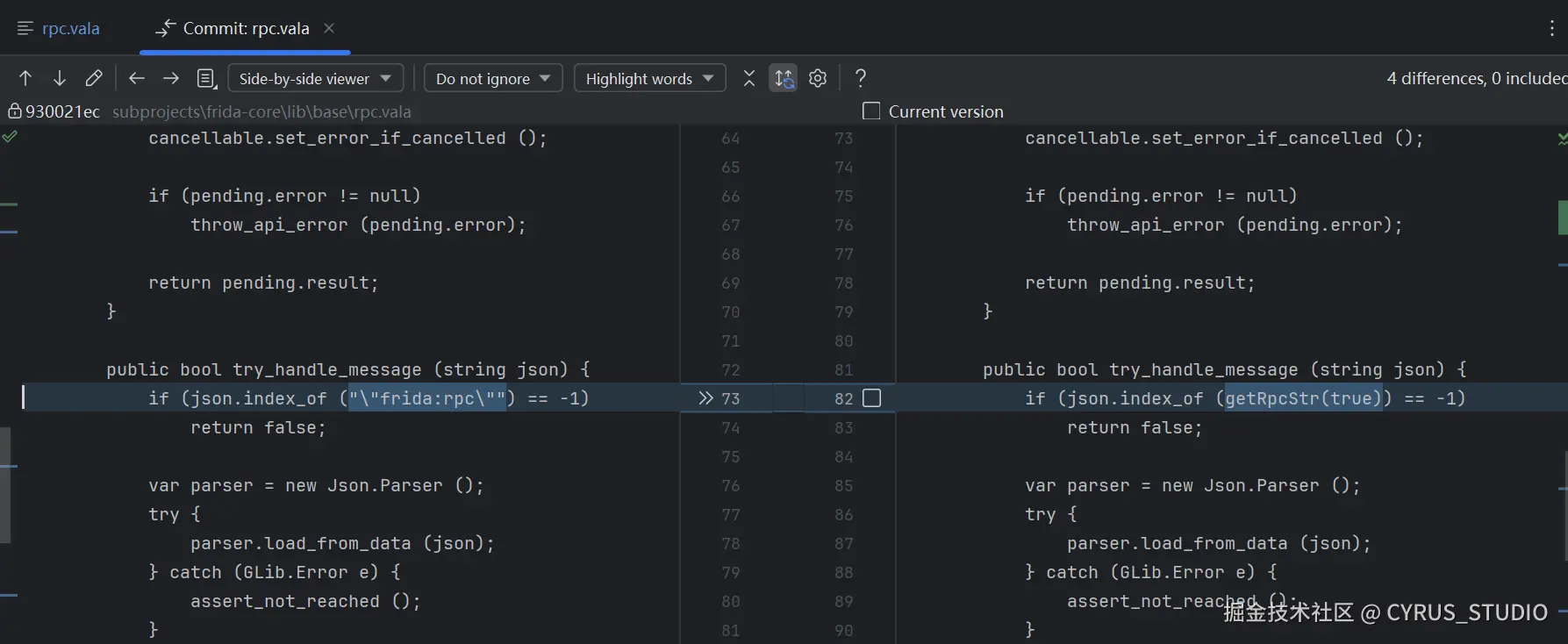This screenshot has width=1568, height=644.
Task: Click the left pane inspection check mark
Action: (10, 137)
